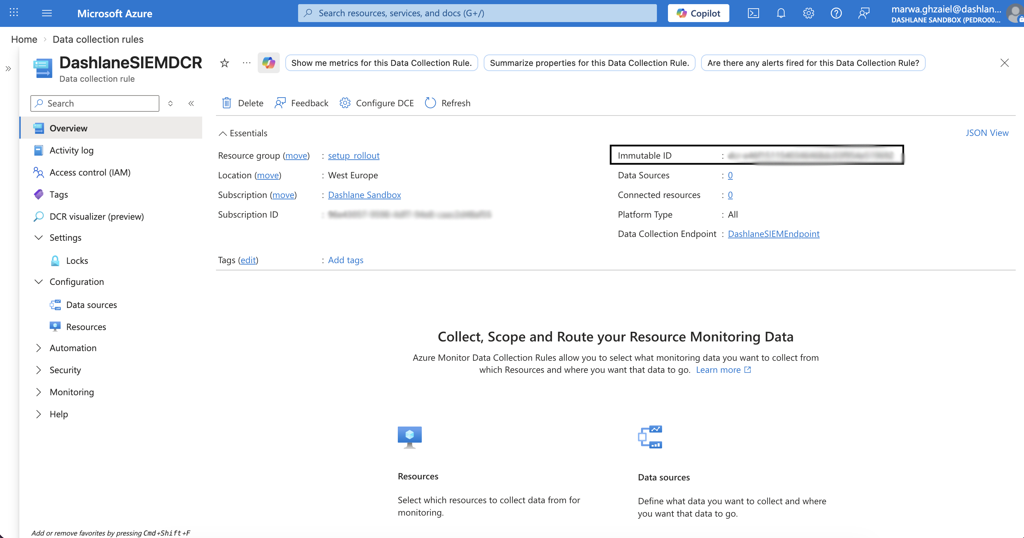Collapse the resource menu with the double chevron
The width and height of the screenshot is (1024, 538).
click(191, 103)
